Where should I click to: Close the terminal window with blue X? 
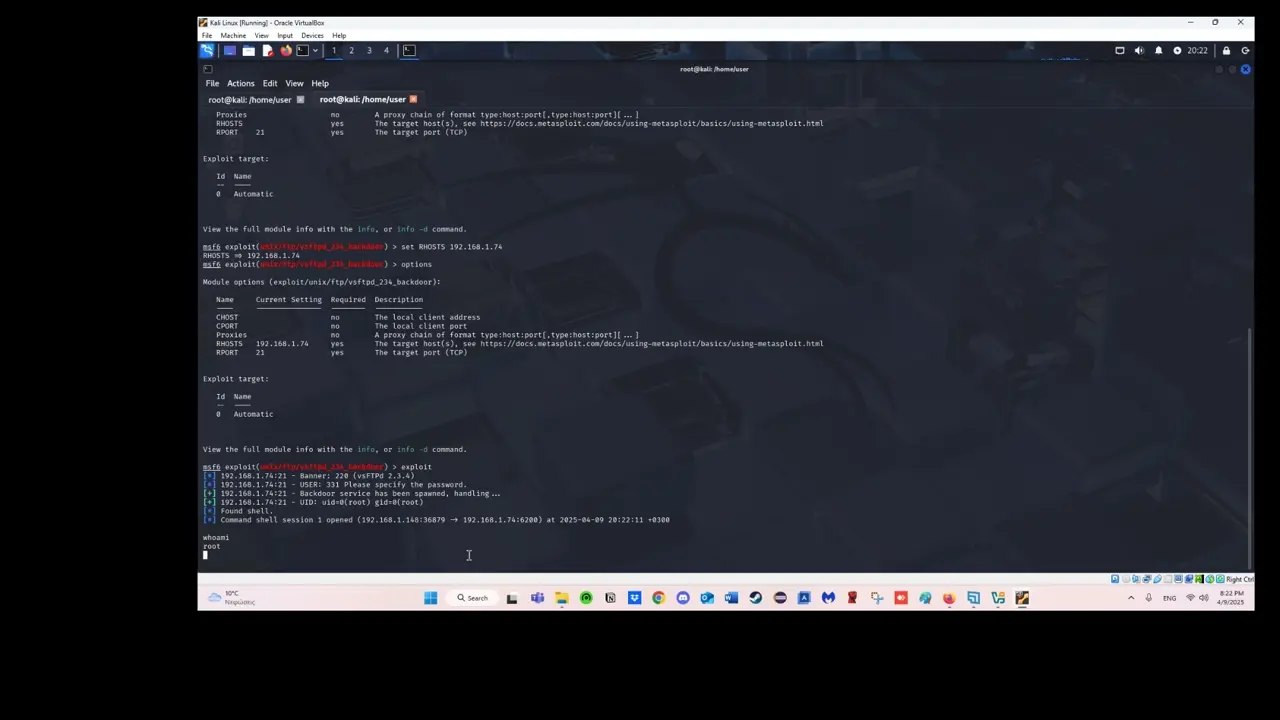(1245, 69)
